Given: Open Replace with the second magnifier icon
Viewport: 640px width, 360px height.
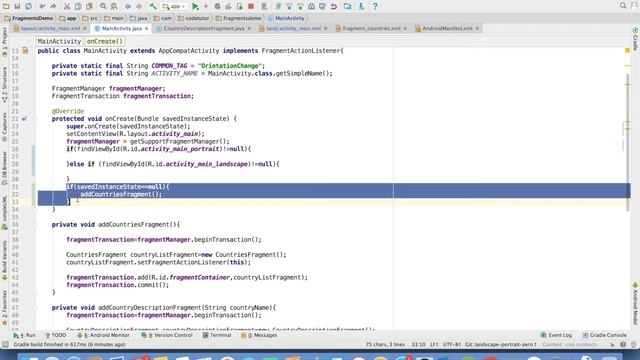Looking at the screenshot, I should 114,6.
